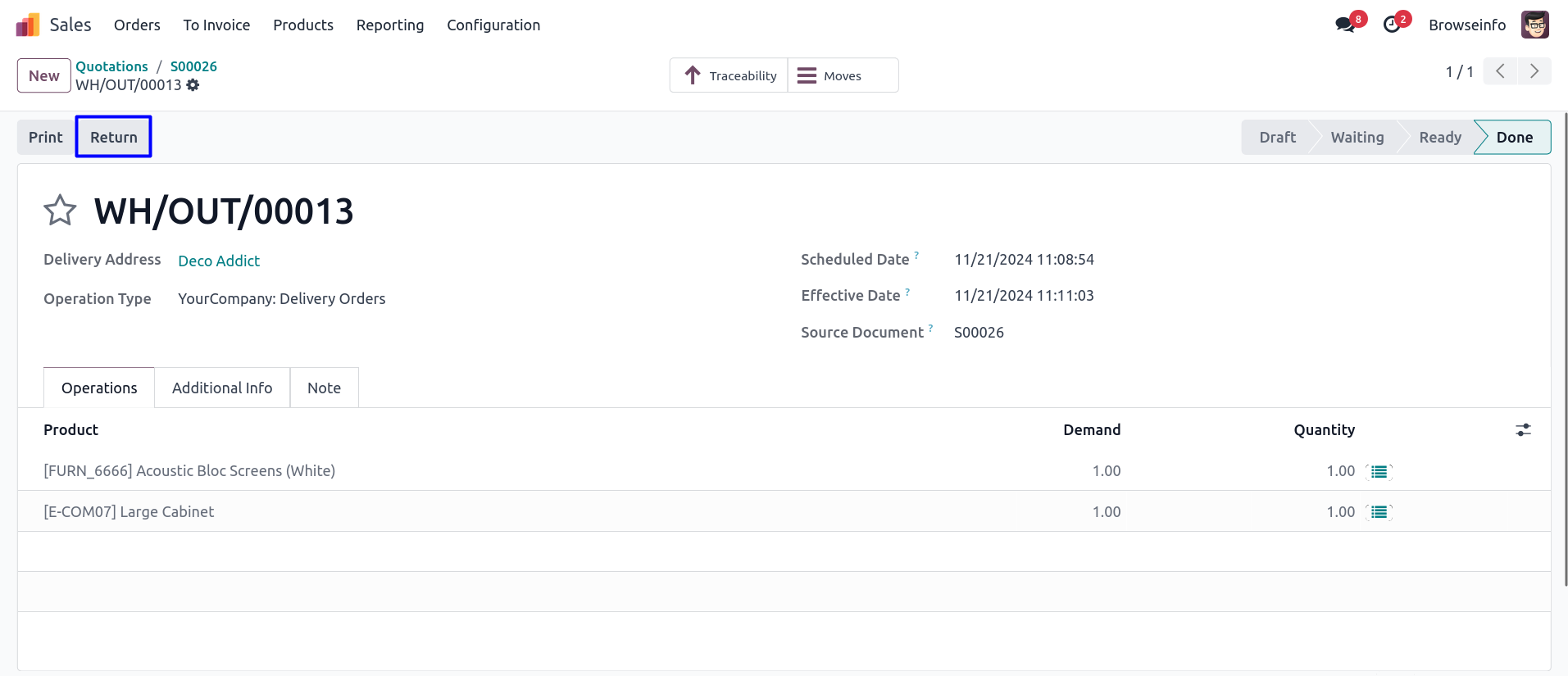Click the Effective Date help question mark
Image resolution: width=1568 pixels, height=676 pixels.
pyautogui.click(x=907, y=292)
